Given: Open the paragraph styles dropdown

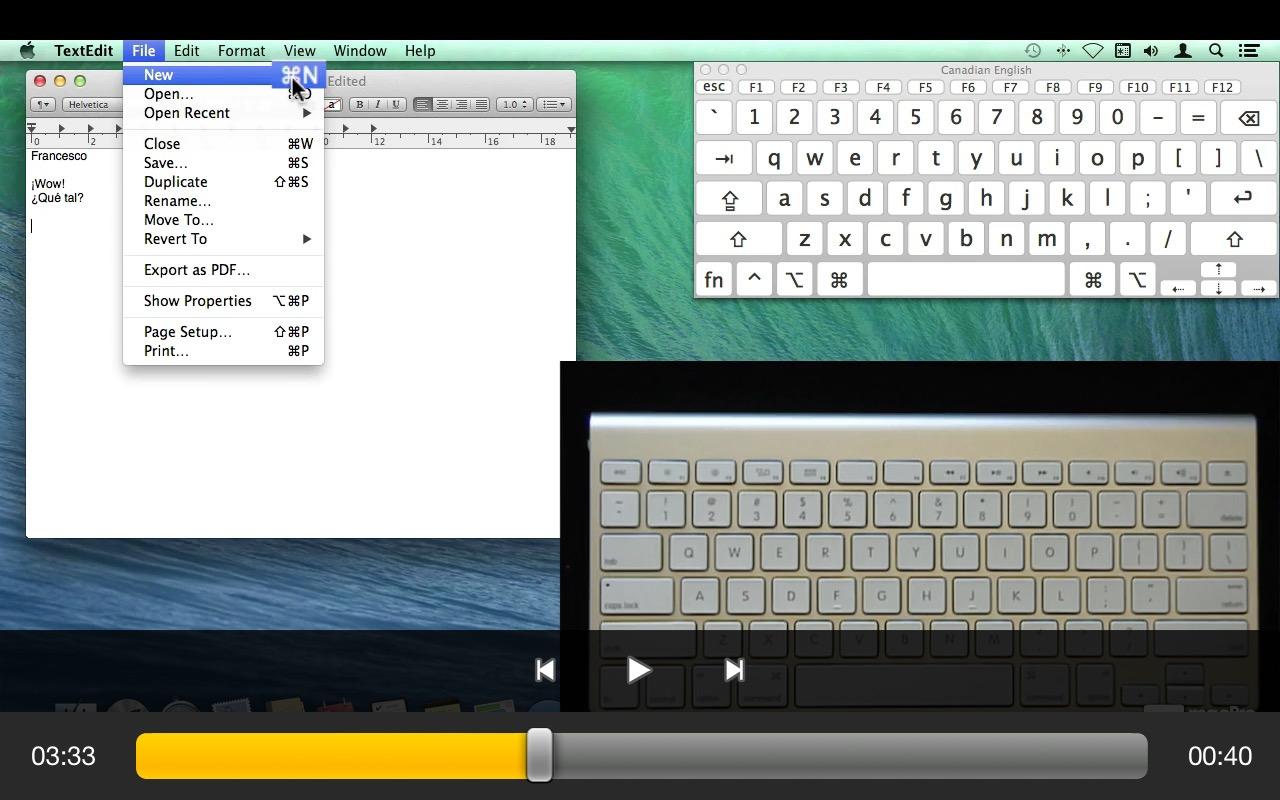Looking at the screenshot, I should [42, 104].
